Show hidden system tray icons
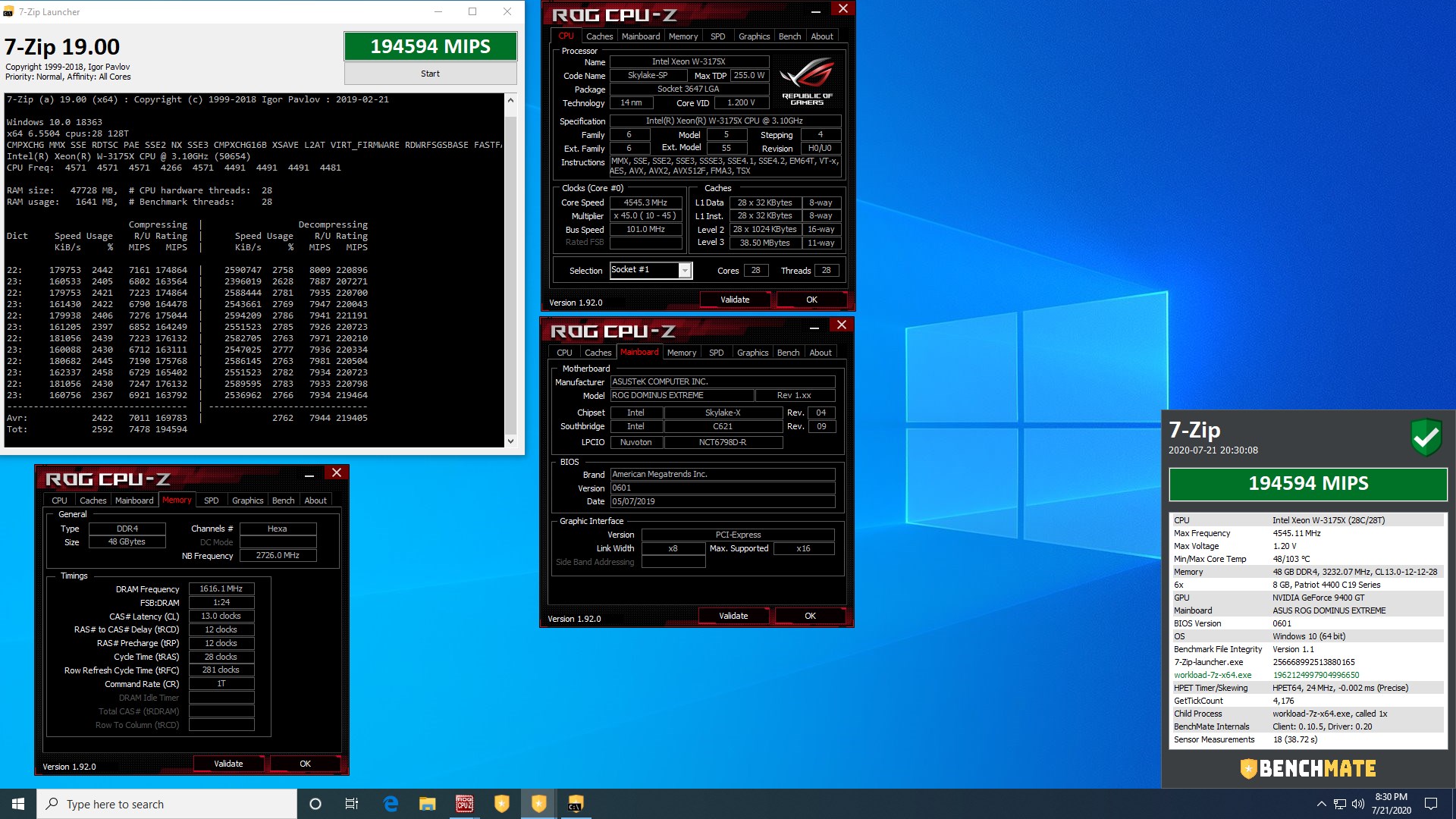Viewport: 1456px width, 819px height. (x=1321, y=804)
